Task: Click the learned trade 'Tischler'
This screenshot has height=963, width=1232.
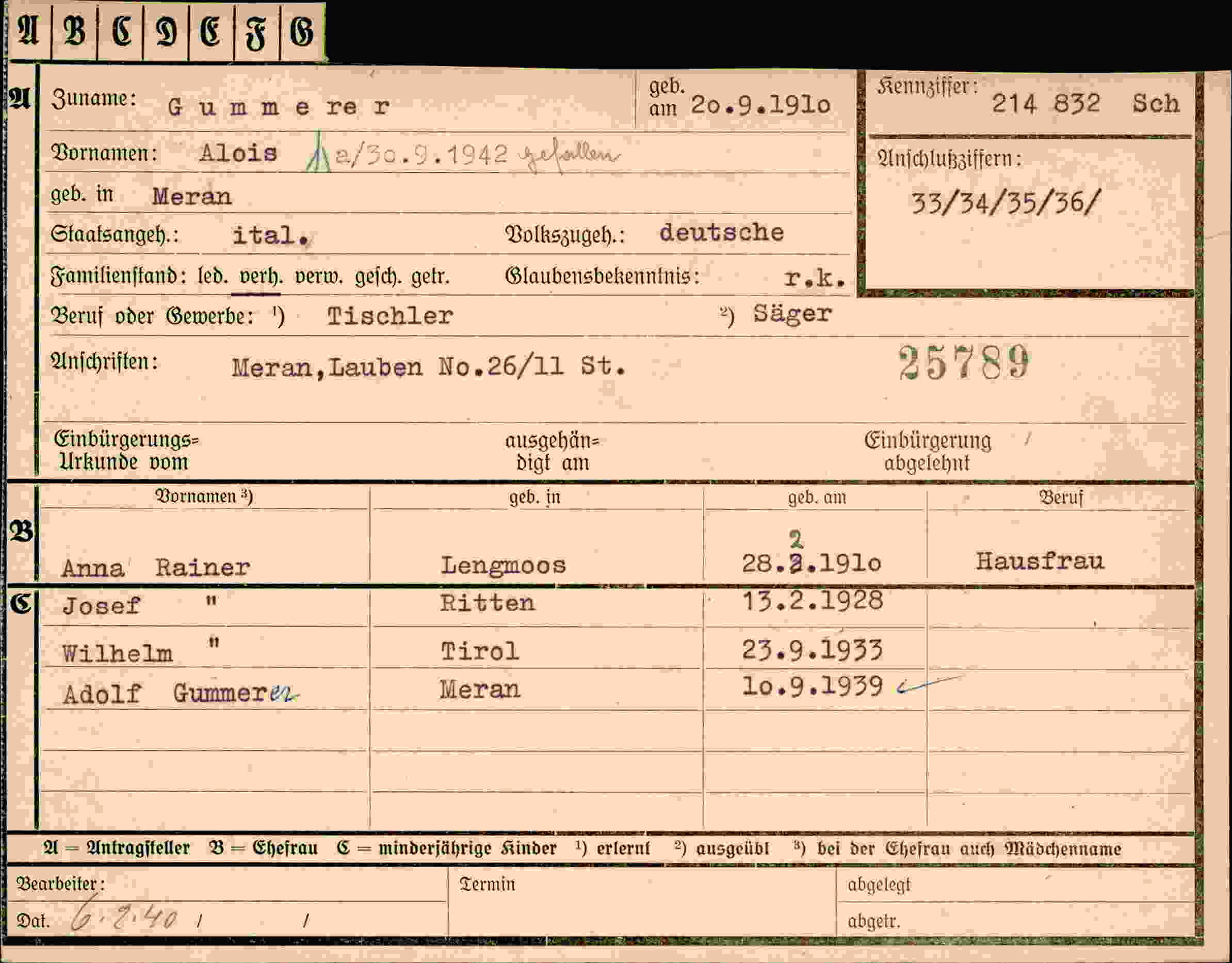Action: 390,316
